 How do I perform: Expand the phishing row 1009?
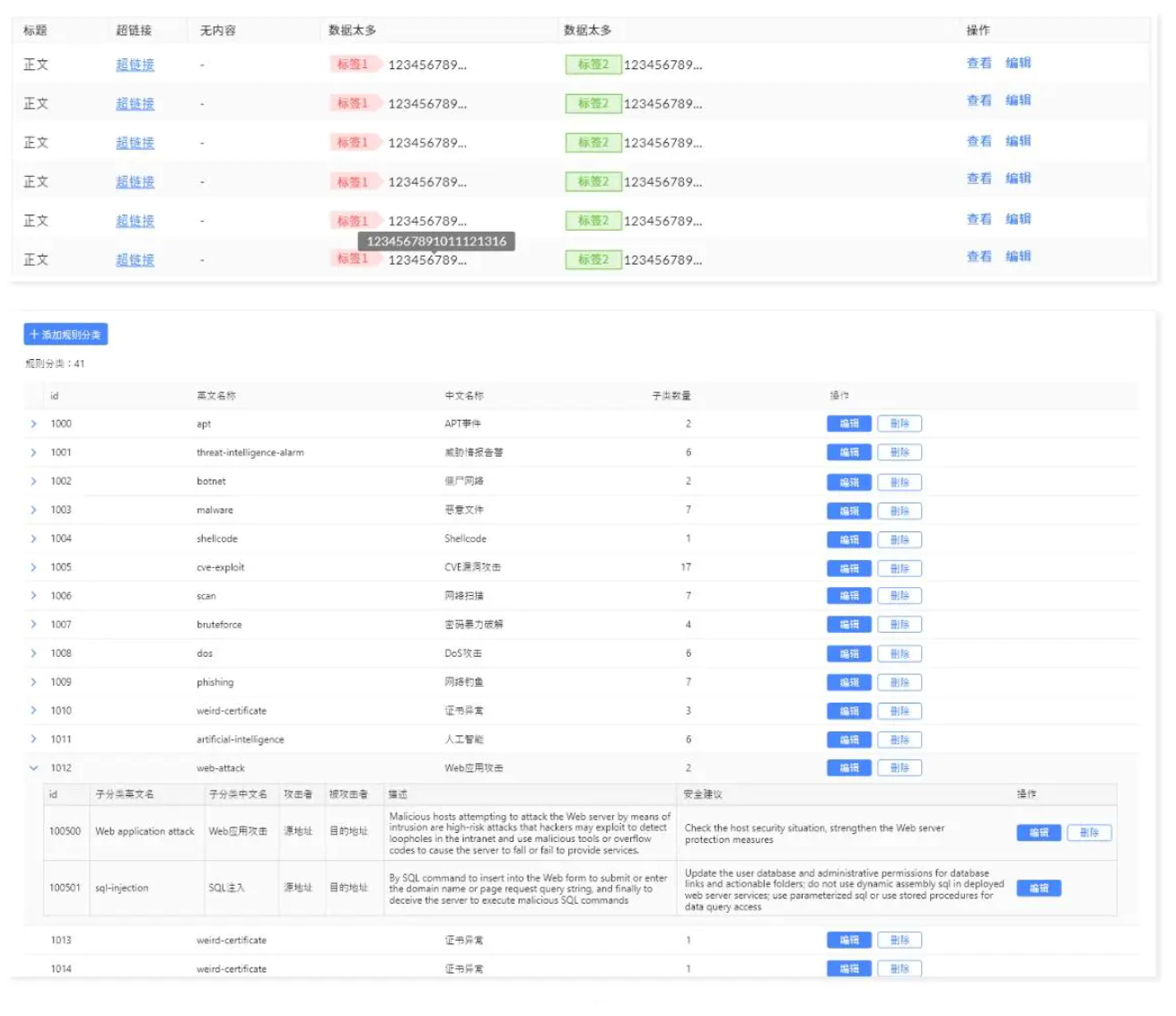point(33,682)
